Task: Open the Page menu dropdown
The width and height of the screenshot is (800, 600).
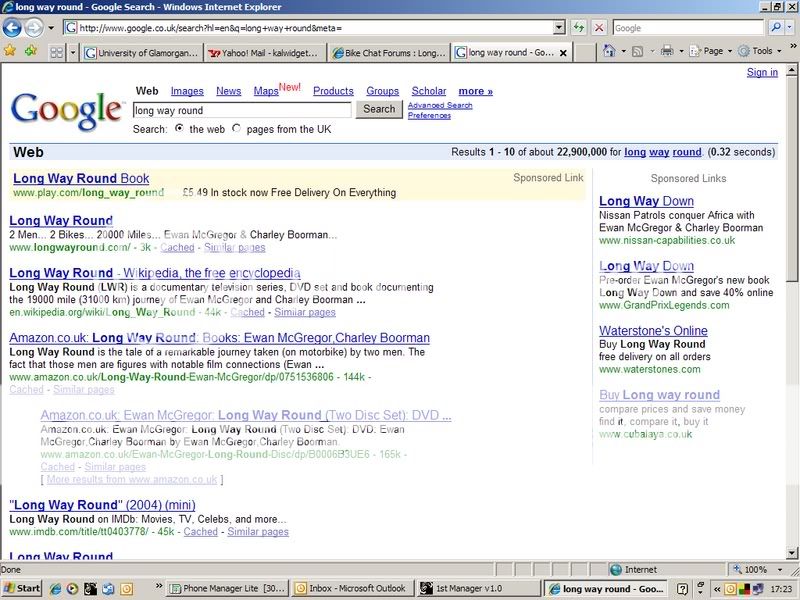Action: tap(709, 51)
